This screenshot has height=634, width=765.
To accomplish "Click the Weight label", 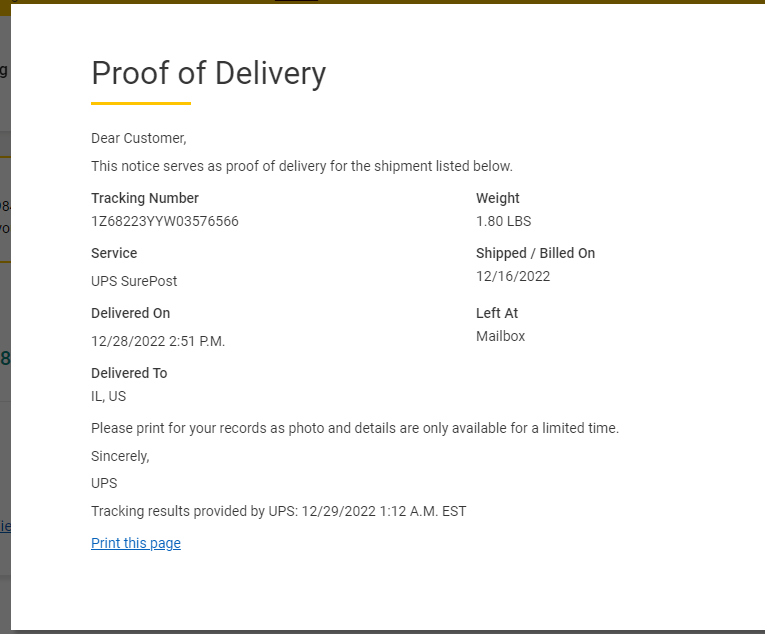I will point(498,198).
